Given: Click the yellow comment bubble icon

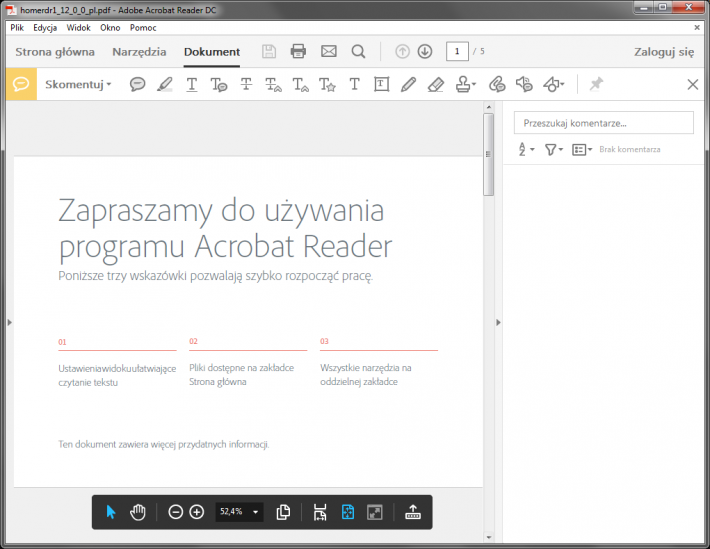Looking at the screenshot, I should click(21, 84).
